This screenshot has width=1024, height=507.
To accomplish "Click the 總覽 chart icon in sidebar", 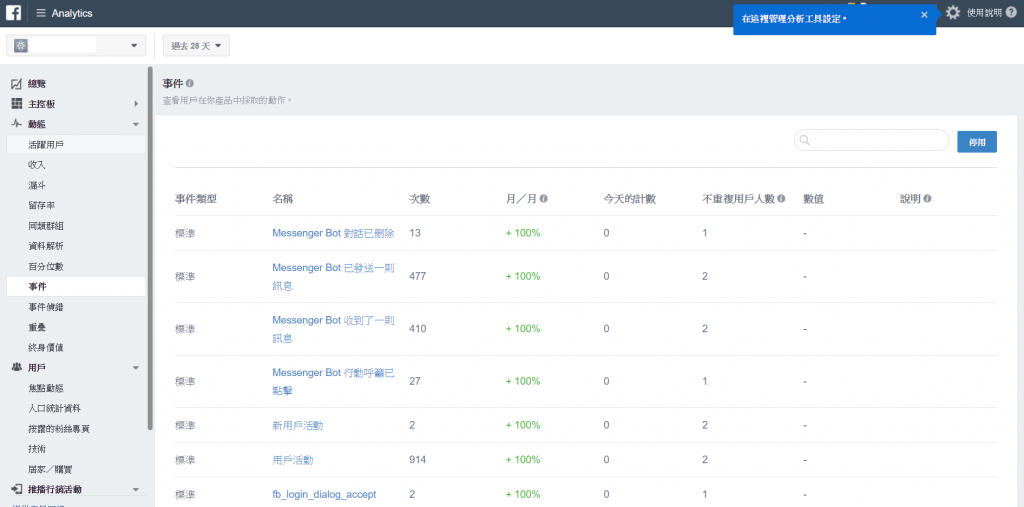I will pyautogui.click(x=17, y=84).
